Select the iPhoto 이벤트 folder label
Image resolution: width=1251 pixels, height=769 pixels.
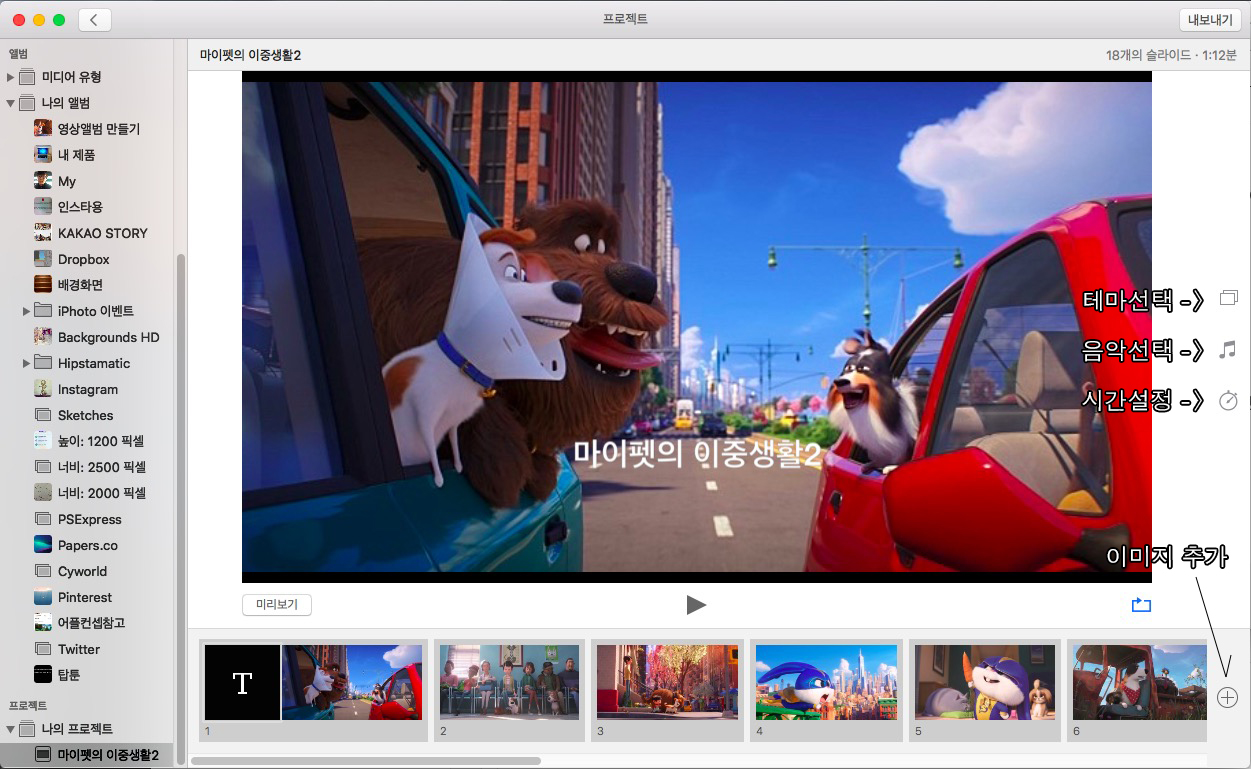(96, 311)
